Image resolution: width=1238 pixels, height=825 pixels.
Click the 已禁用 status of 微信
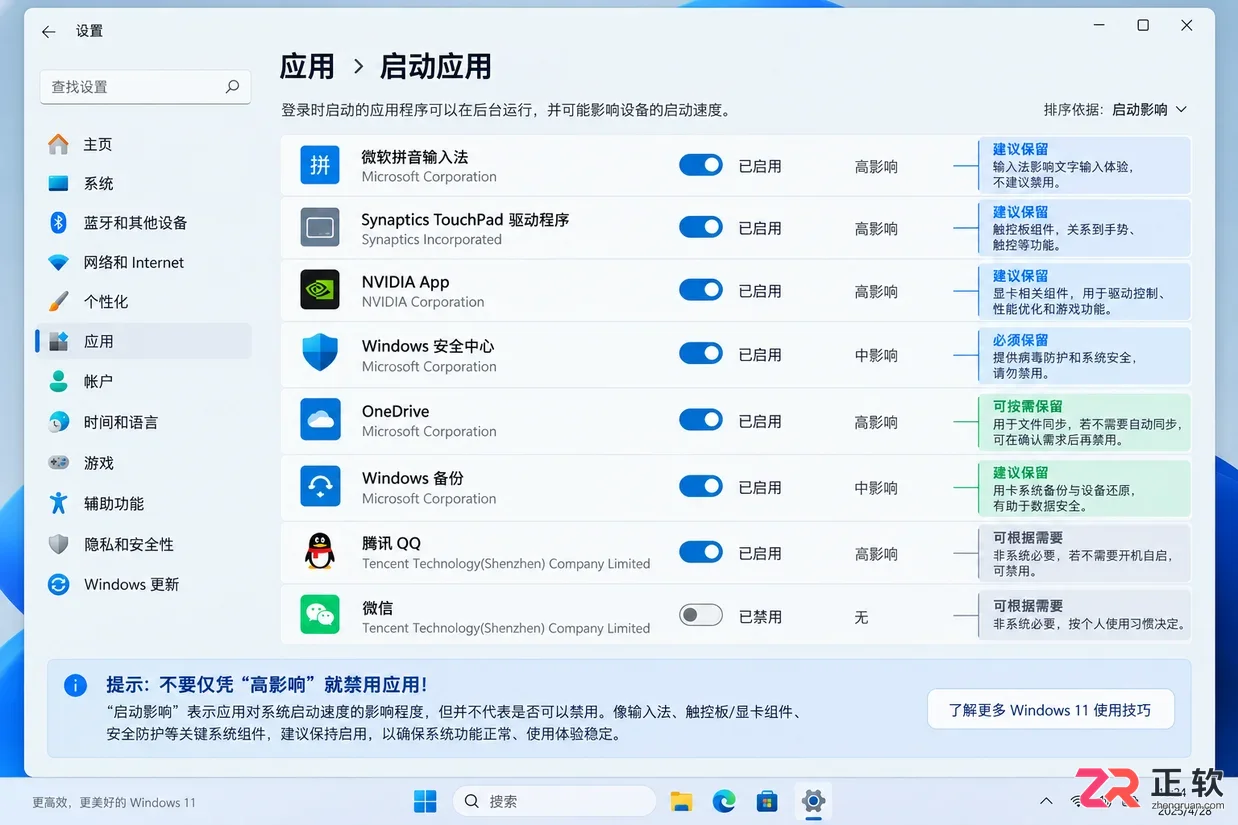coord(760,617)
